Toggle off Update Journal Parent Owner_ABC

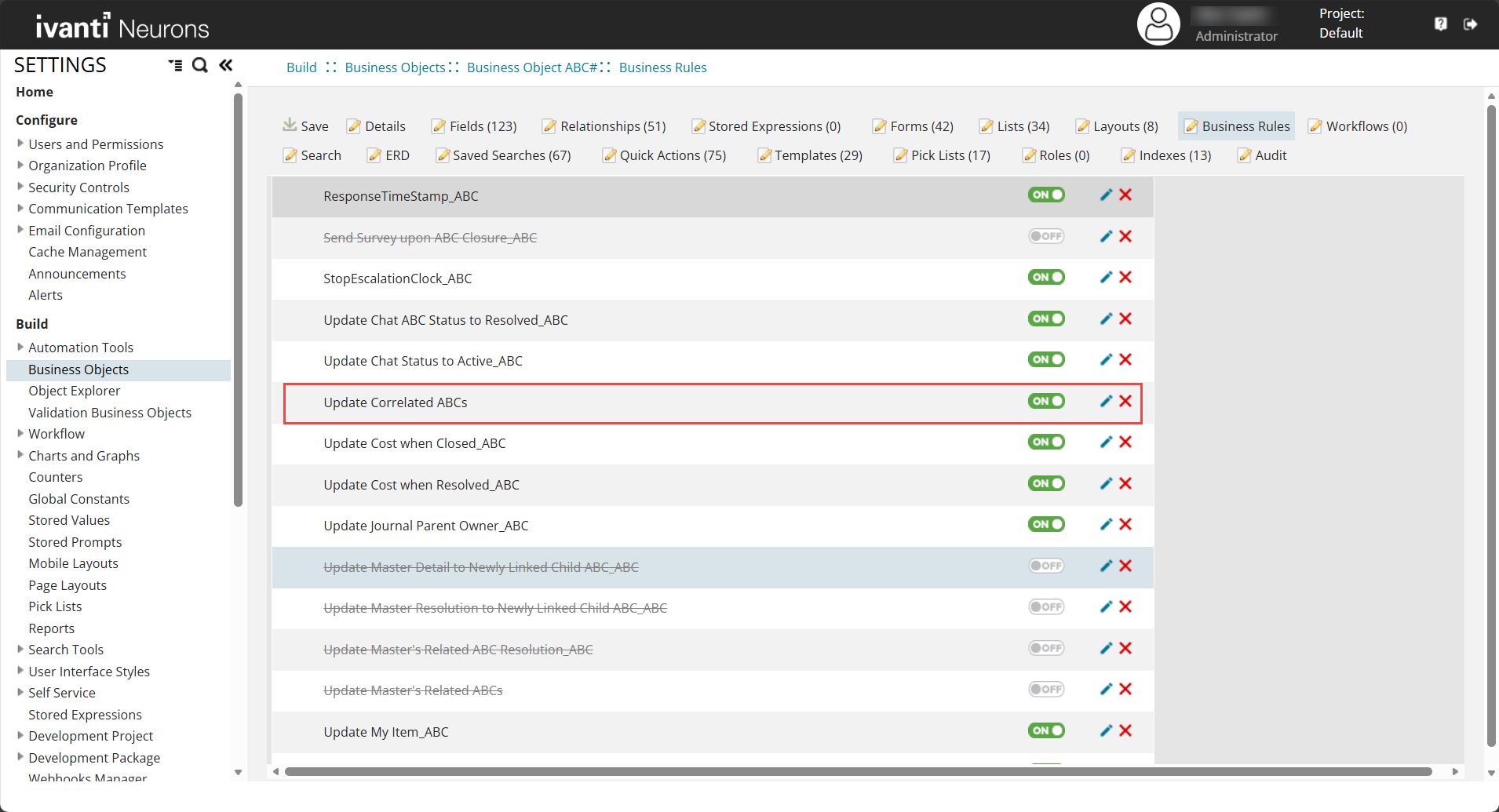click(1046, 524)
